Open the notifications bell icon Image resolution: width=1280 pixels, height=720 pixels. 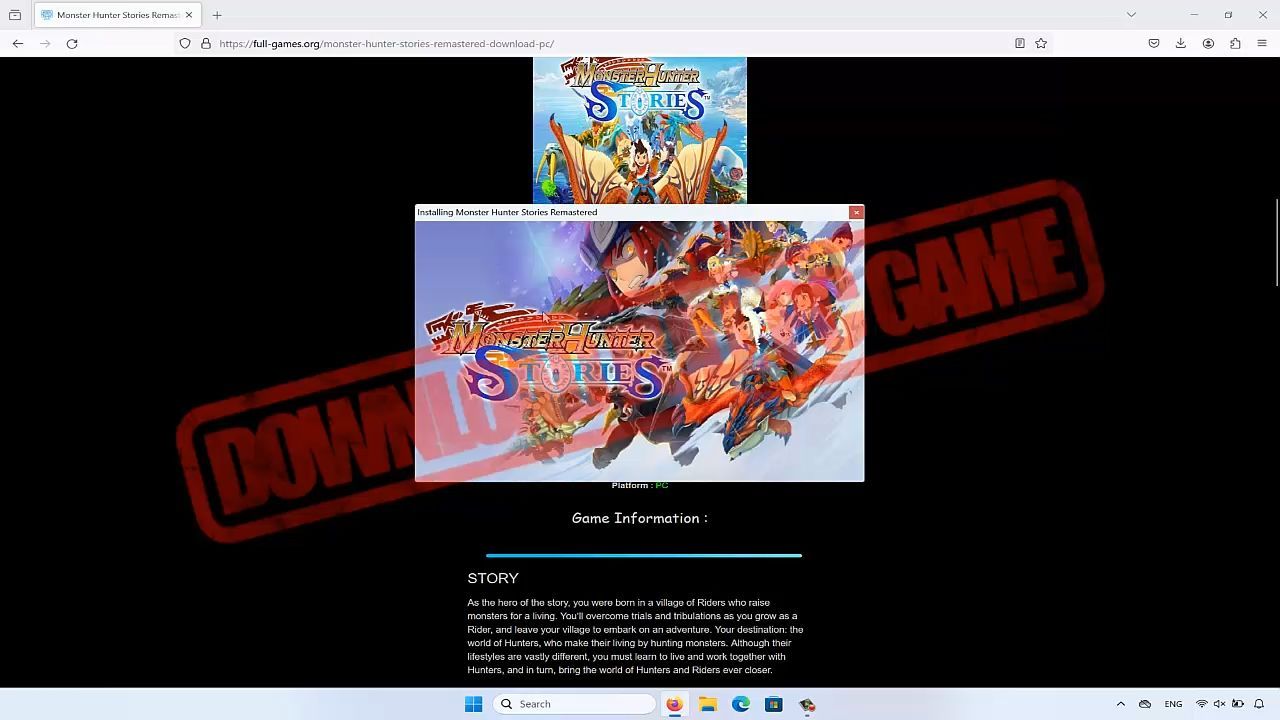(x=1260, y=704)
